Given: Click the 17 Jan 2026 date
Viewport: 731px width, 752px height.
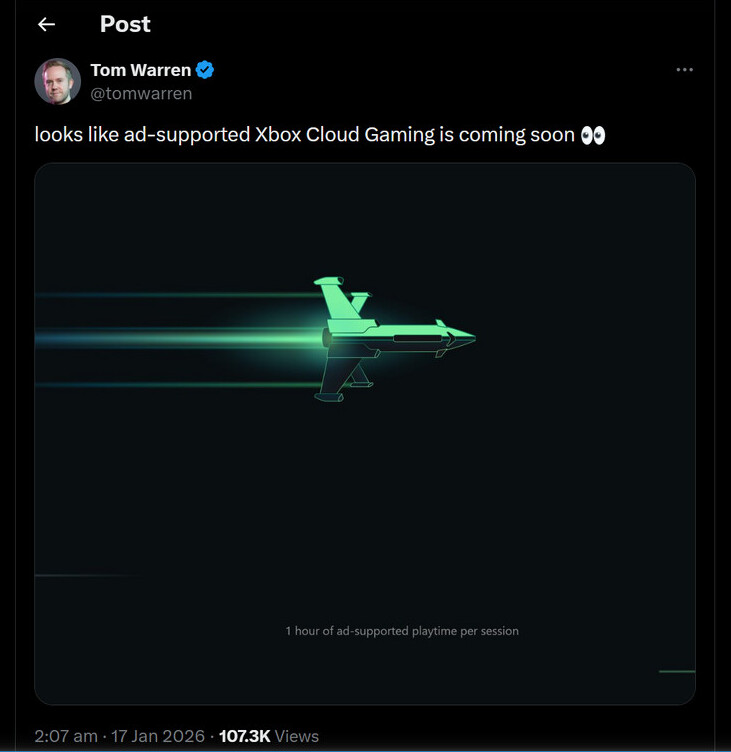Looking at the screenshot, I should pyautogui.click(x=161, y=736).
